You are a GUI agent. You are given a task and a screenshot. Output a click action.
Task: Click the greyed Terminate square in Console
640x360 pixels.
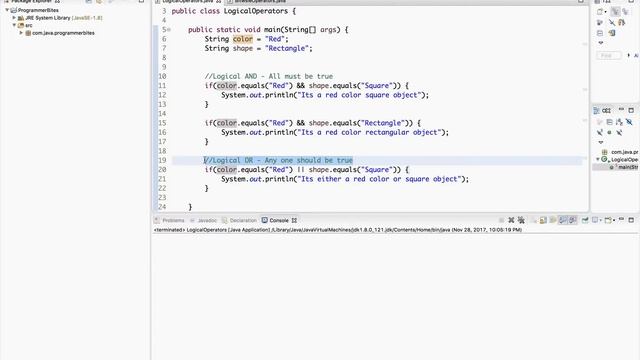click(x=502, y=220)
